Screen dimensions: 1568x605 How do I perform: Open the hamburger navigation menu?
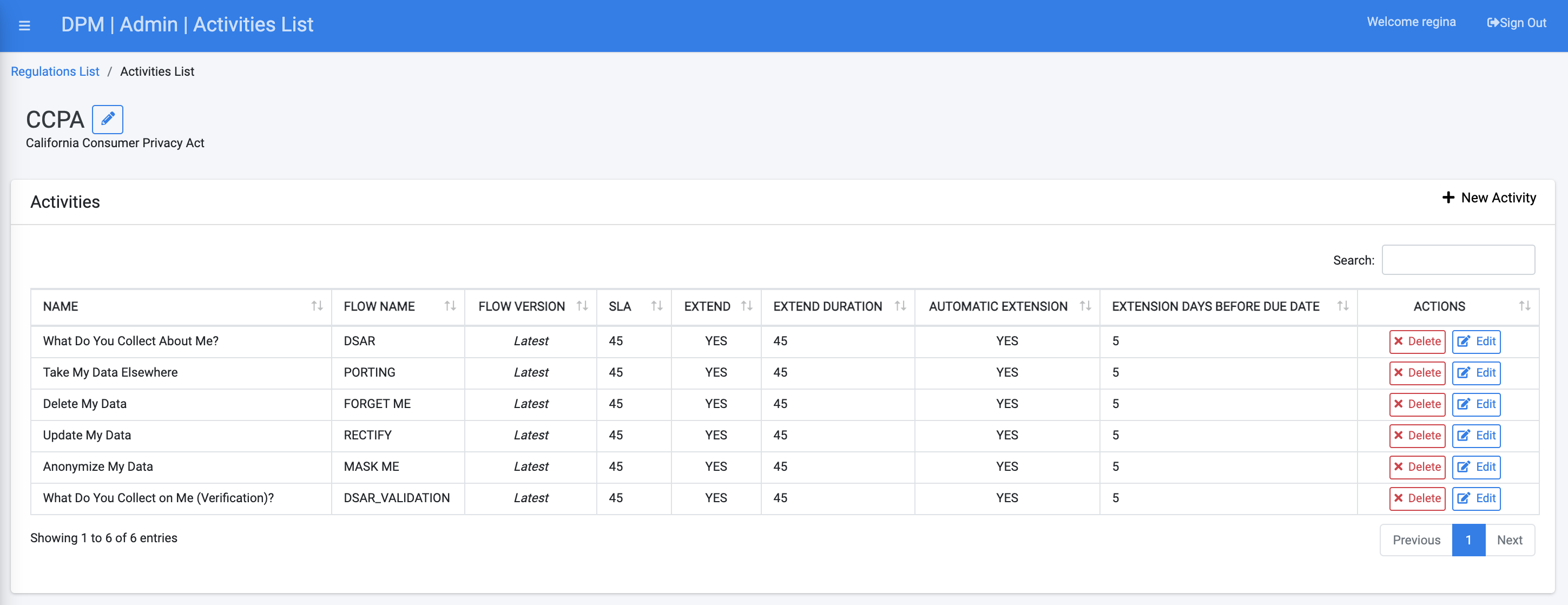click(24, 25)
